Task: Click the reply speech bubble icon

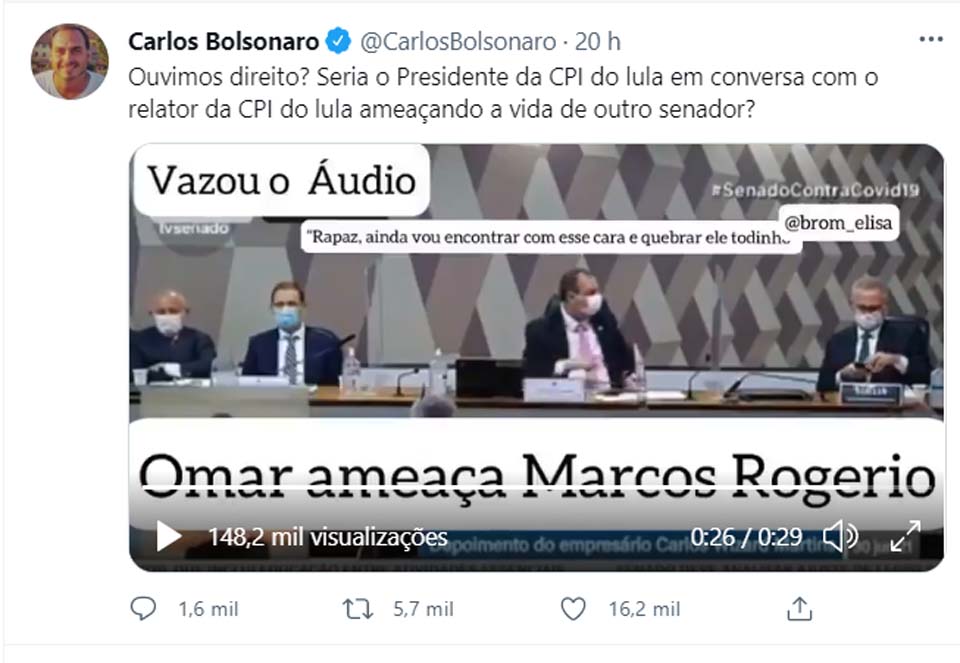Action: tap(143, 609)
